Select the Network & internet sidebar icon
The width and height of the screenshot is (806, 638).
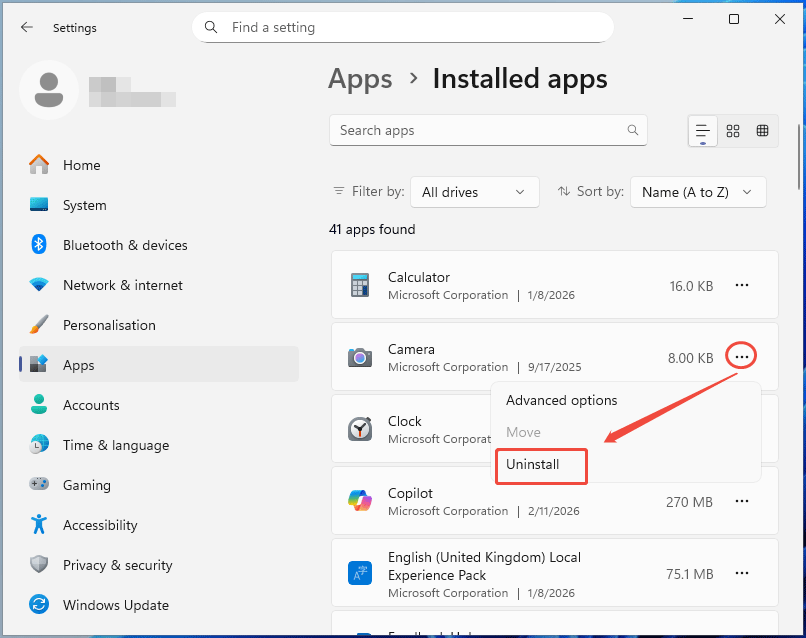pyautogui.click(x=41, y=285)
